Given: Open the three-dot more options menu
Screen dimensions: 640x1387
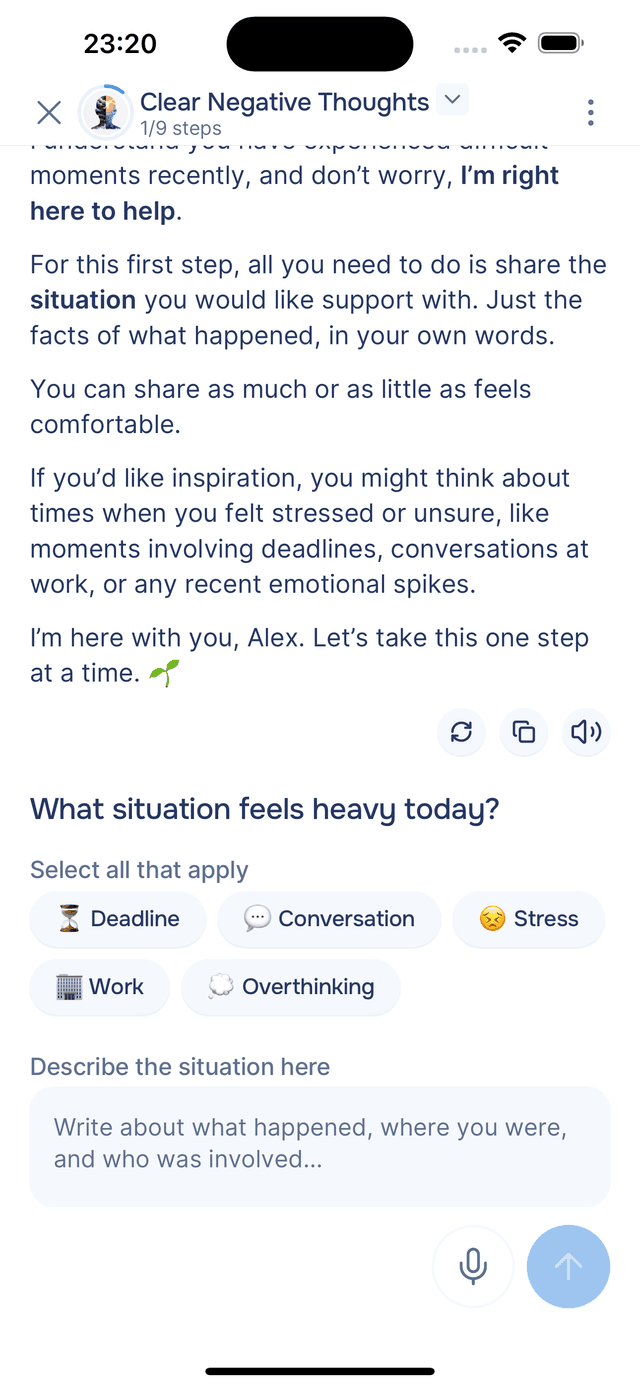Looking at the screenshot, I should click(591, 113).
